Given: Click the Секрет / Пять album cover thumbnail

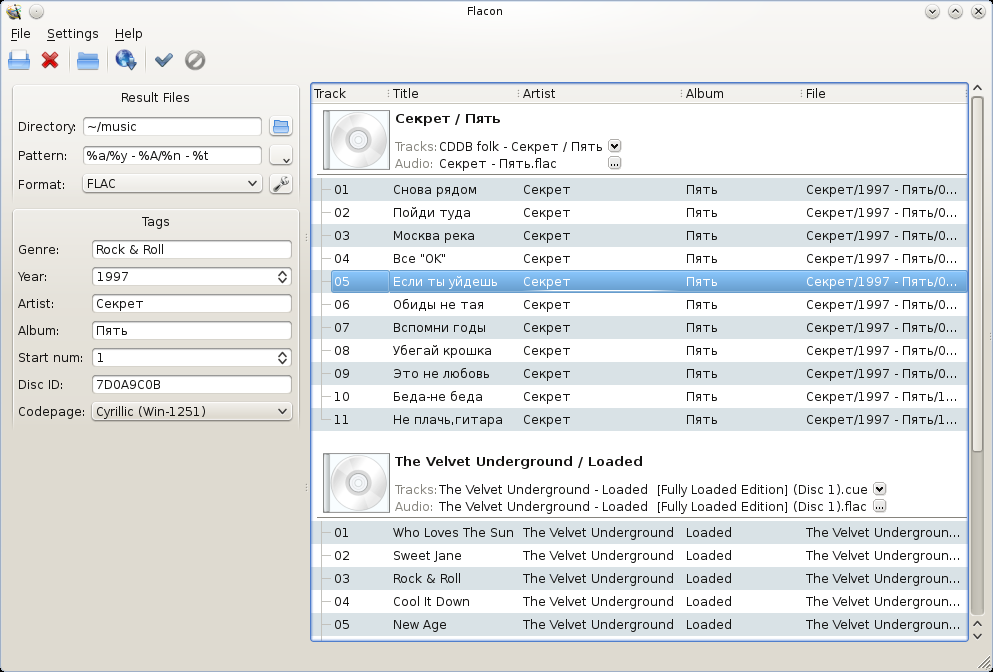Looking at the screenshot, I should pos(357,140).
